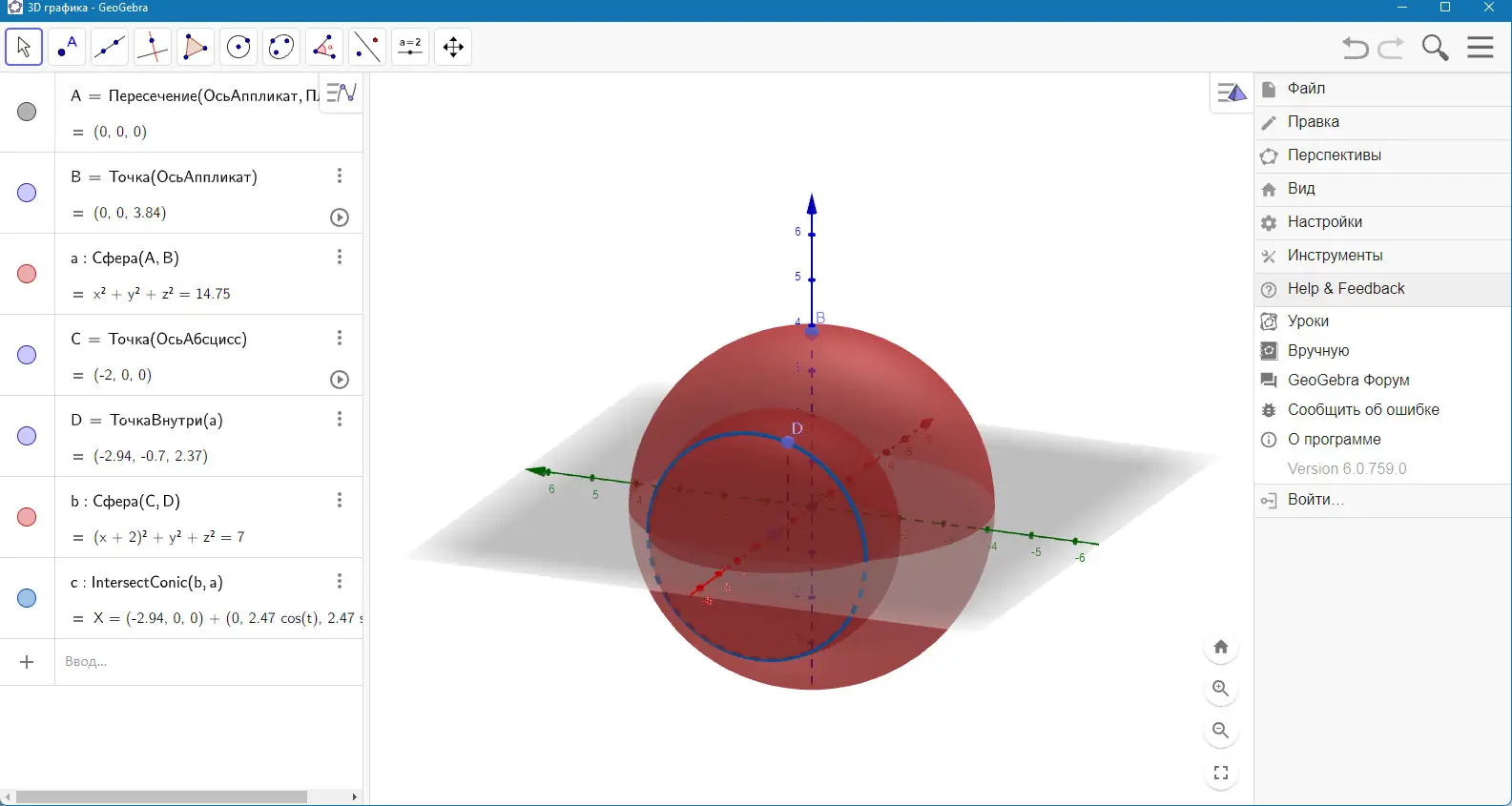
Task: Open Уроки tutorials link
Action: tap(1382, 321)
